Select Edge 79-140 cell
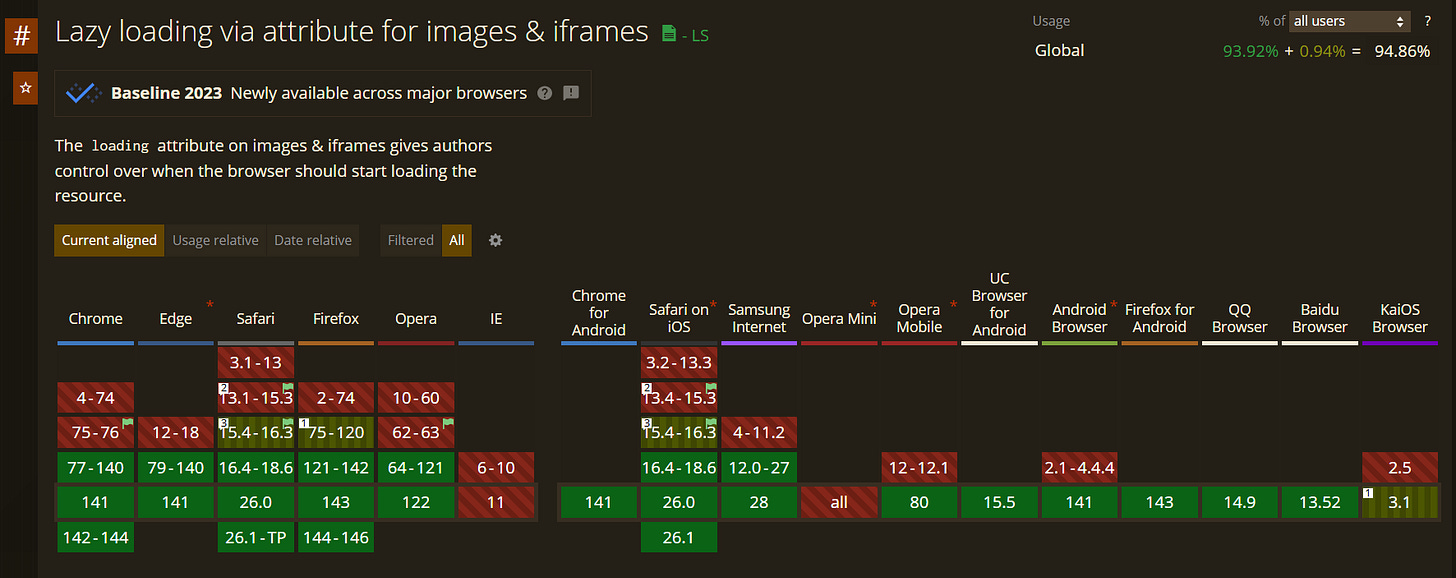 click(176, 467)
